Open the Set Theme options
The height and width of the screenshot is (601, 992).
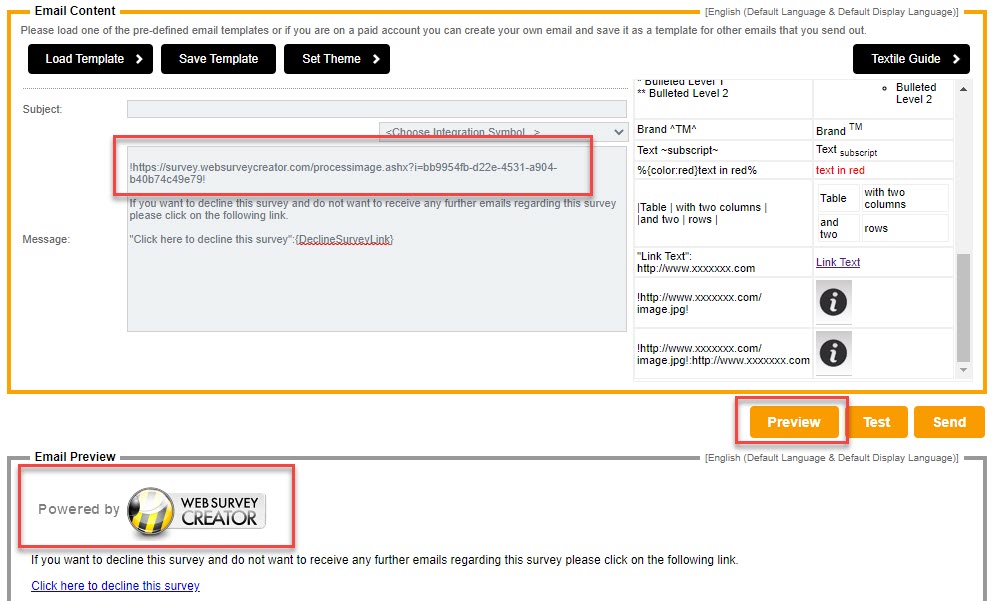coord(336,59)
